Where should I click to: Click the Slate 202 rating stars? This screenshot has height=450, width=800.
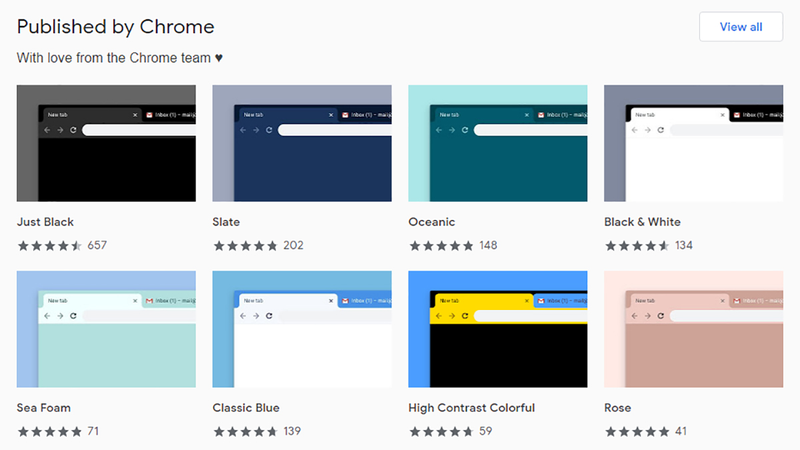245,246
